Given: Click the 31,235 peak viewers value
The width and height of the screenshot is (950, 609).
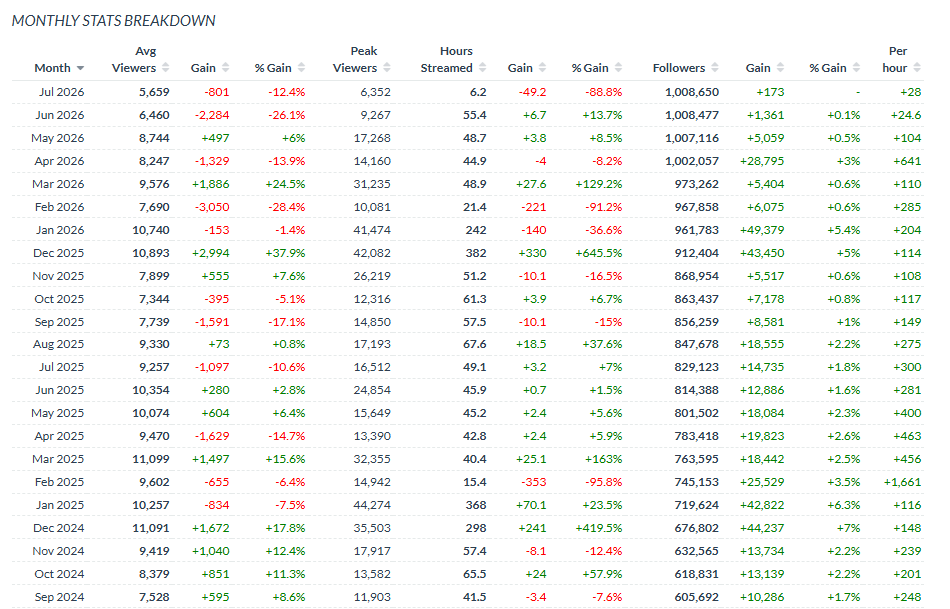Looking at the screenshot, I should [x=372, y=184].
